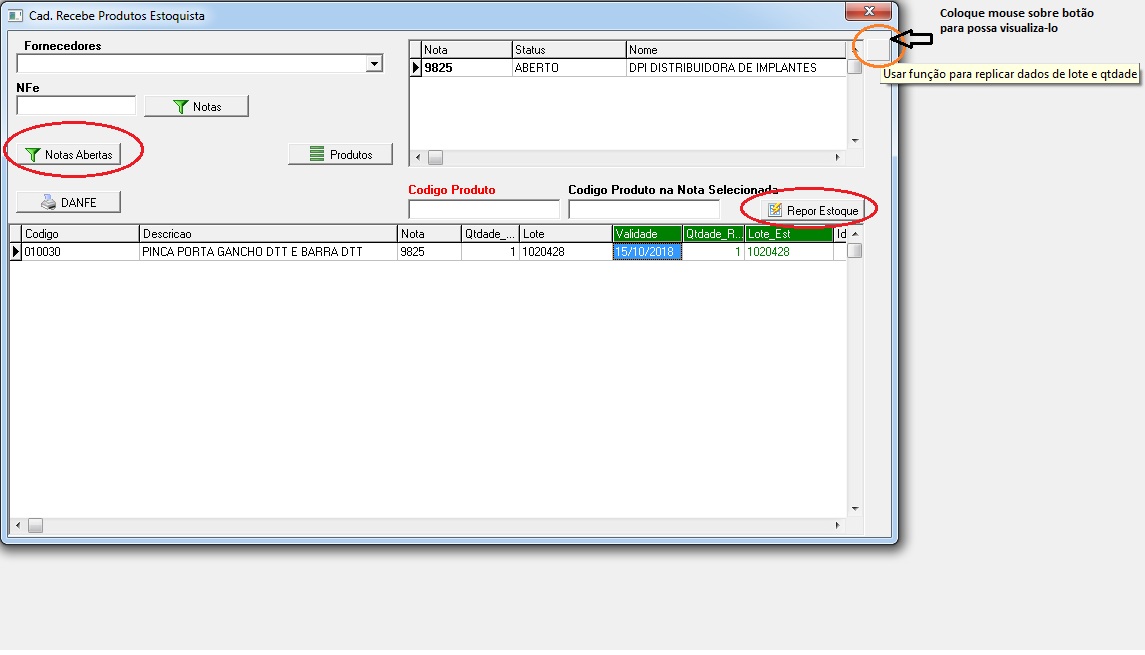
Task: Focus the Codigo Produto text field
Action: (x=484, y=210)
